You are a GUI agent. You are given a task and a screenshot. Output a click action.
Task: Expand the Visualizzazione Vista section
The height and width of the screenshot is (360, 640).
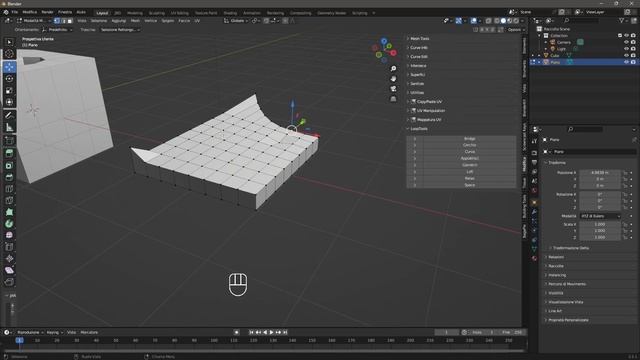(565, 302)
